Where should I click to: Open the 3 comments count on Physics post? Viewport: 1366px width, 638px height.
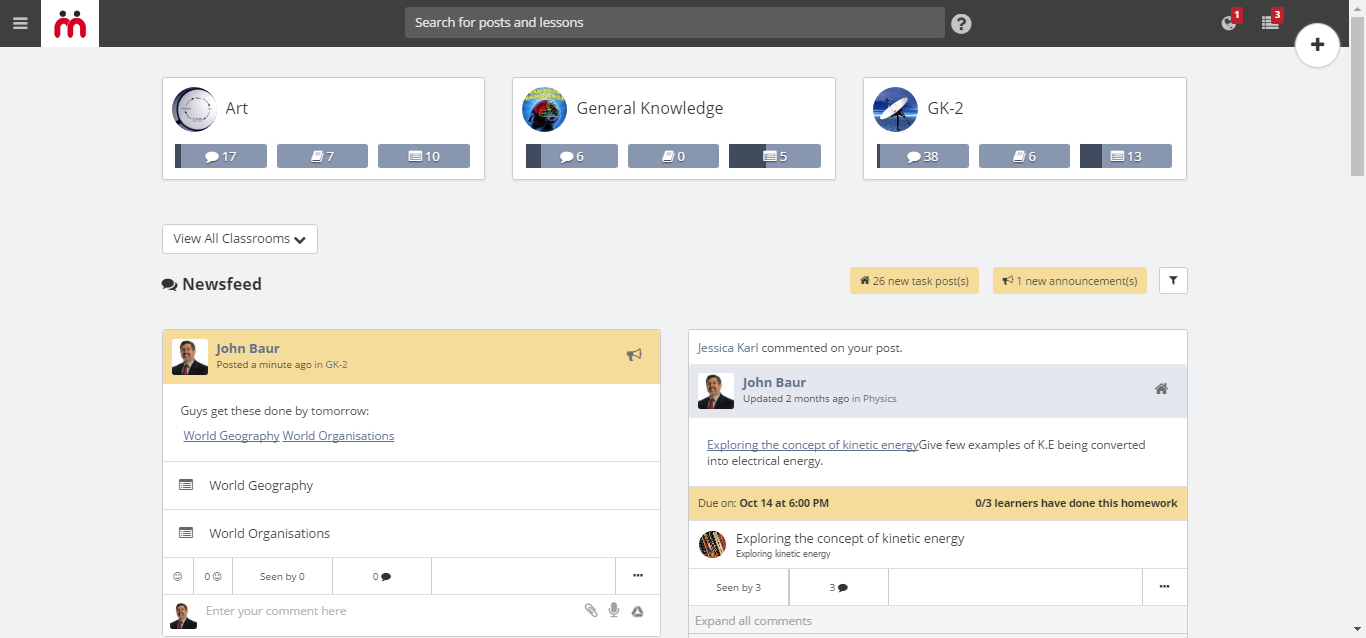[839, 587]
